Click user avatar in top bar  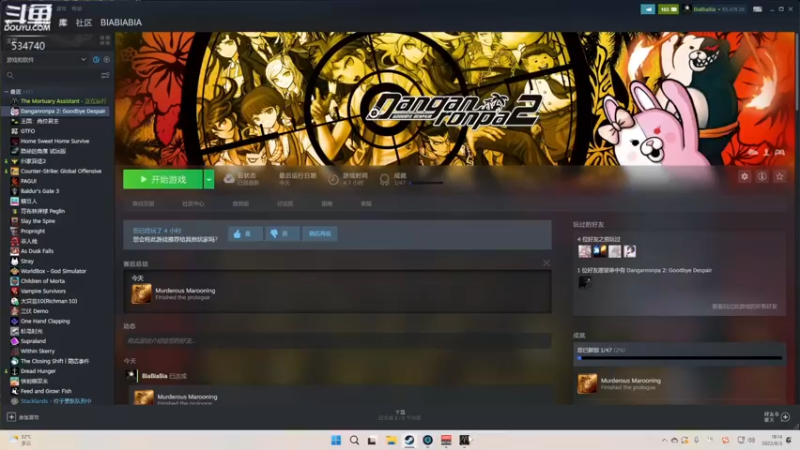click(687, 9)
